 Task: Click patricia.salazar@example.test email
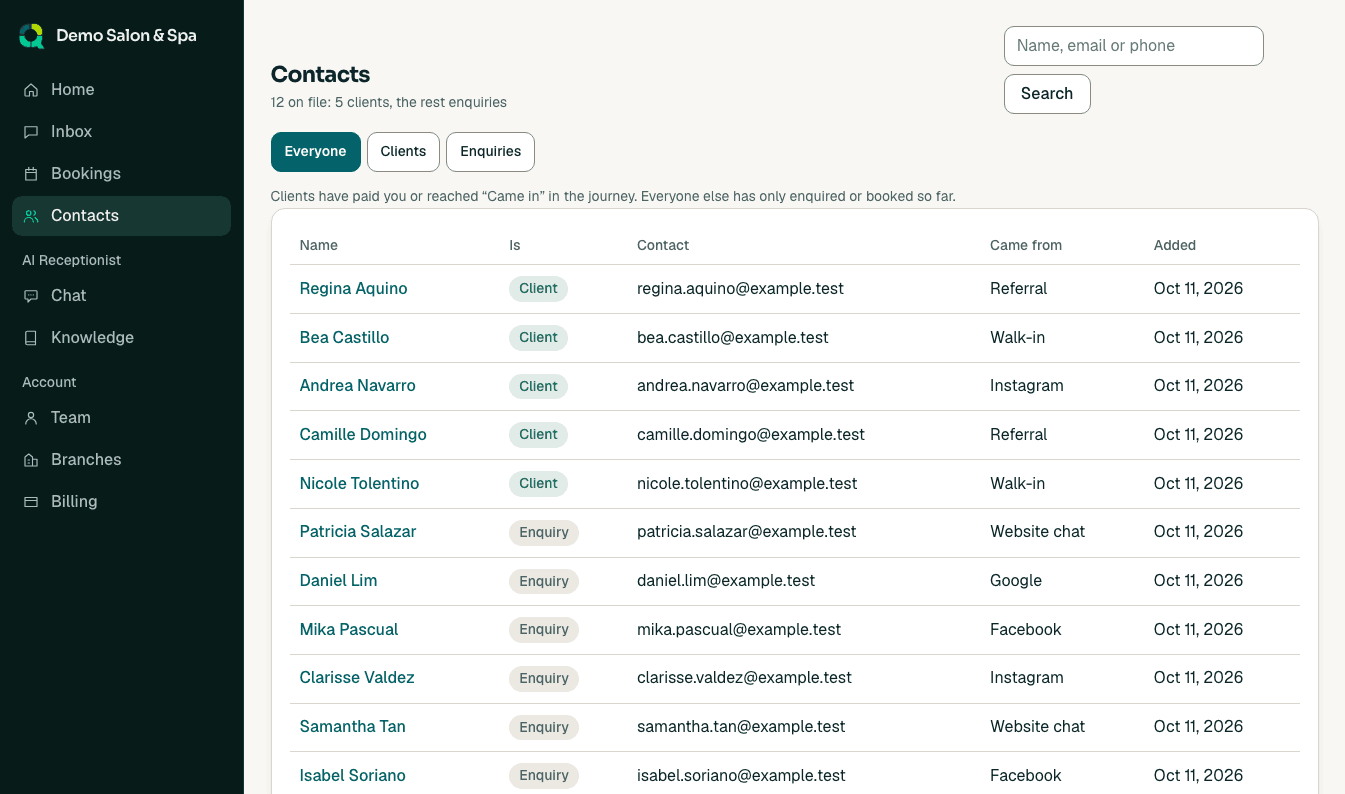[x=747, y=532]
